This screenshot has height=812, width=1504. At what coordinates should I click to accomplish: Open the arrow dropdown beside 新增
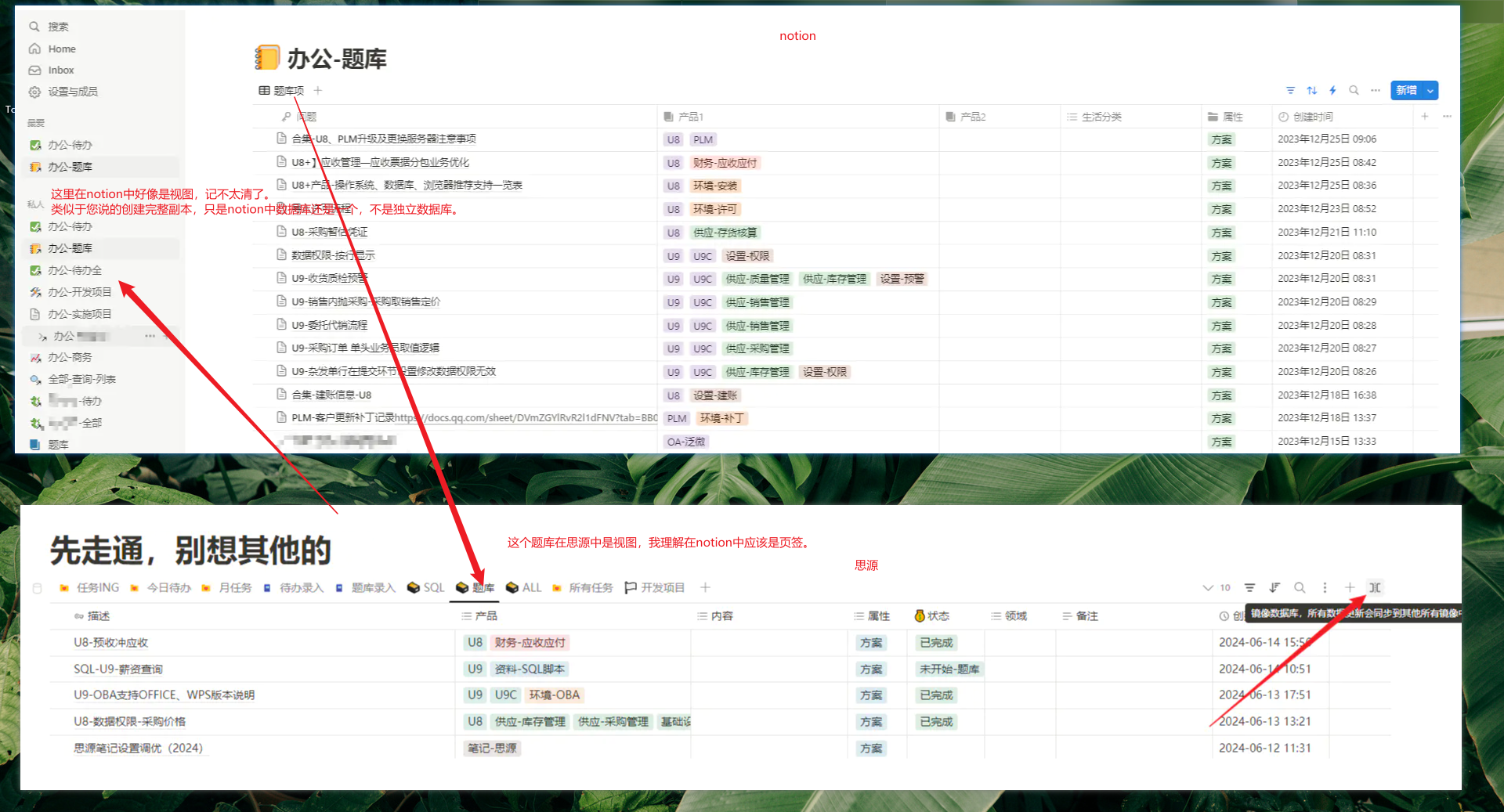1430,90
